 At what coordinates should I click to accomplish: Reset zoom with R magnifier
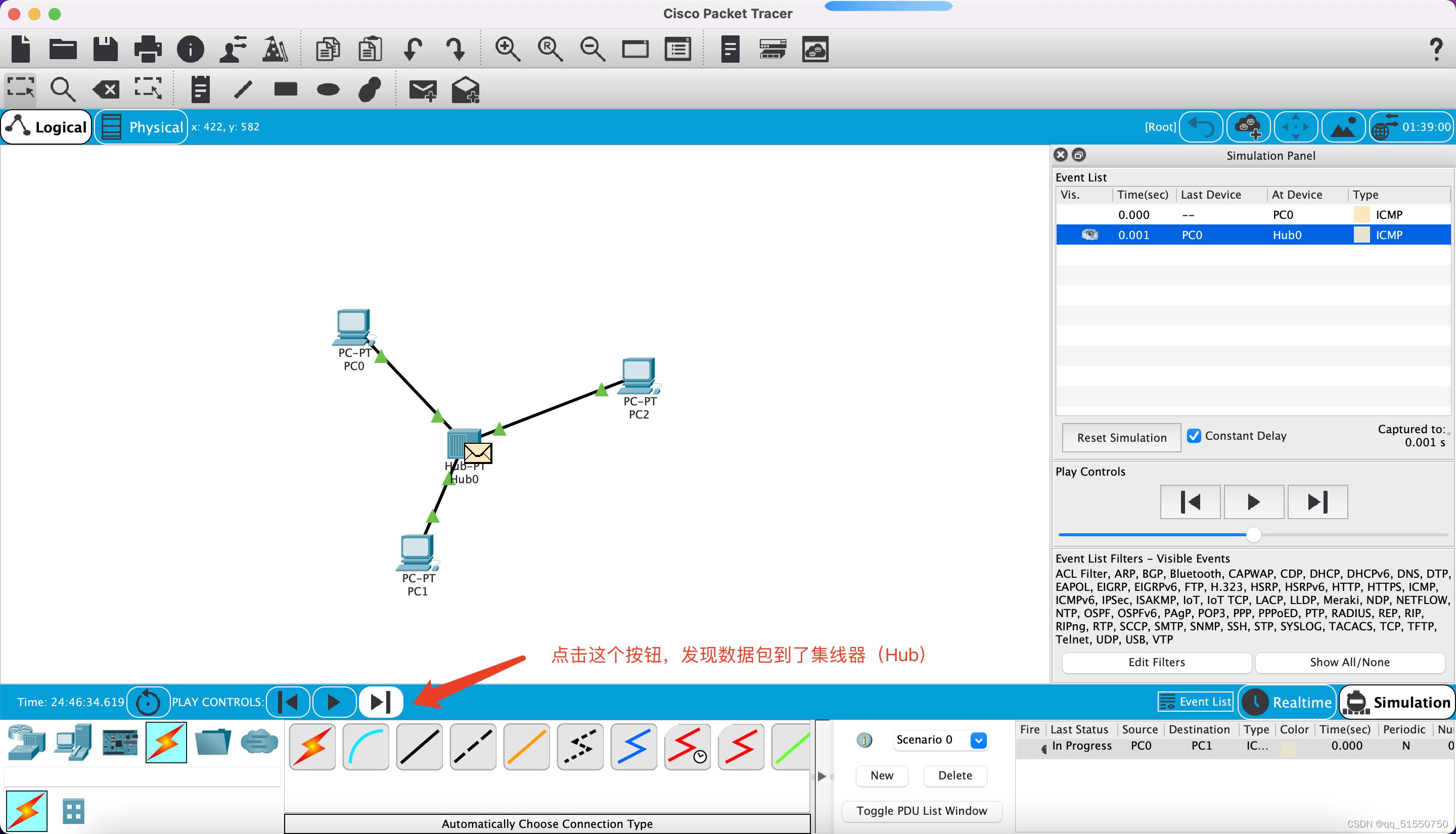[x=550, y=49]
